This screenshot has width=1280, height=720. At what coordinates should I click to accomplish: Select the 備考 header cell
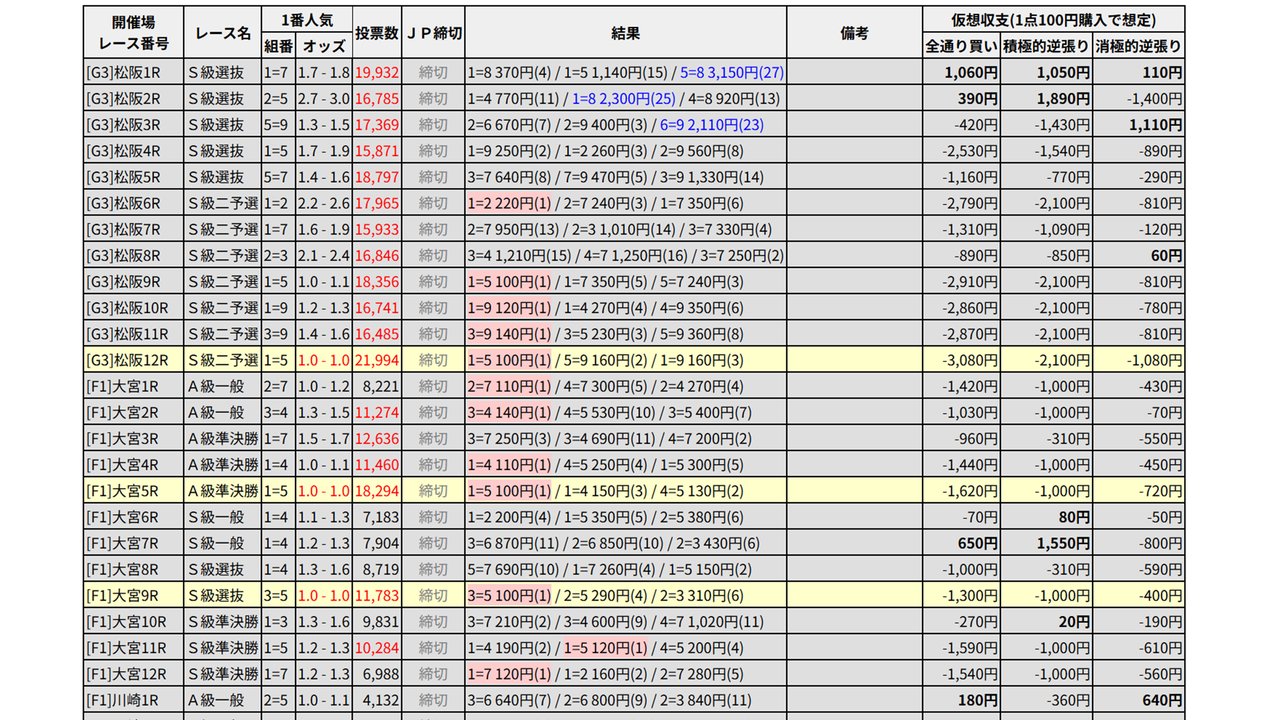pos(855,32)
